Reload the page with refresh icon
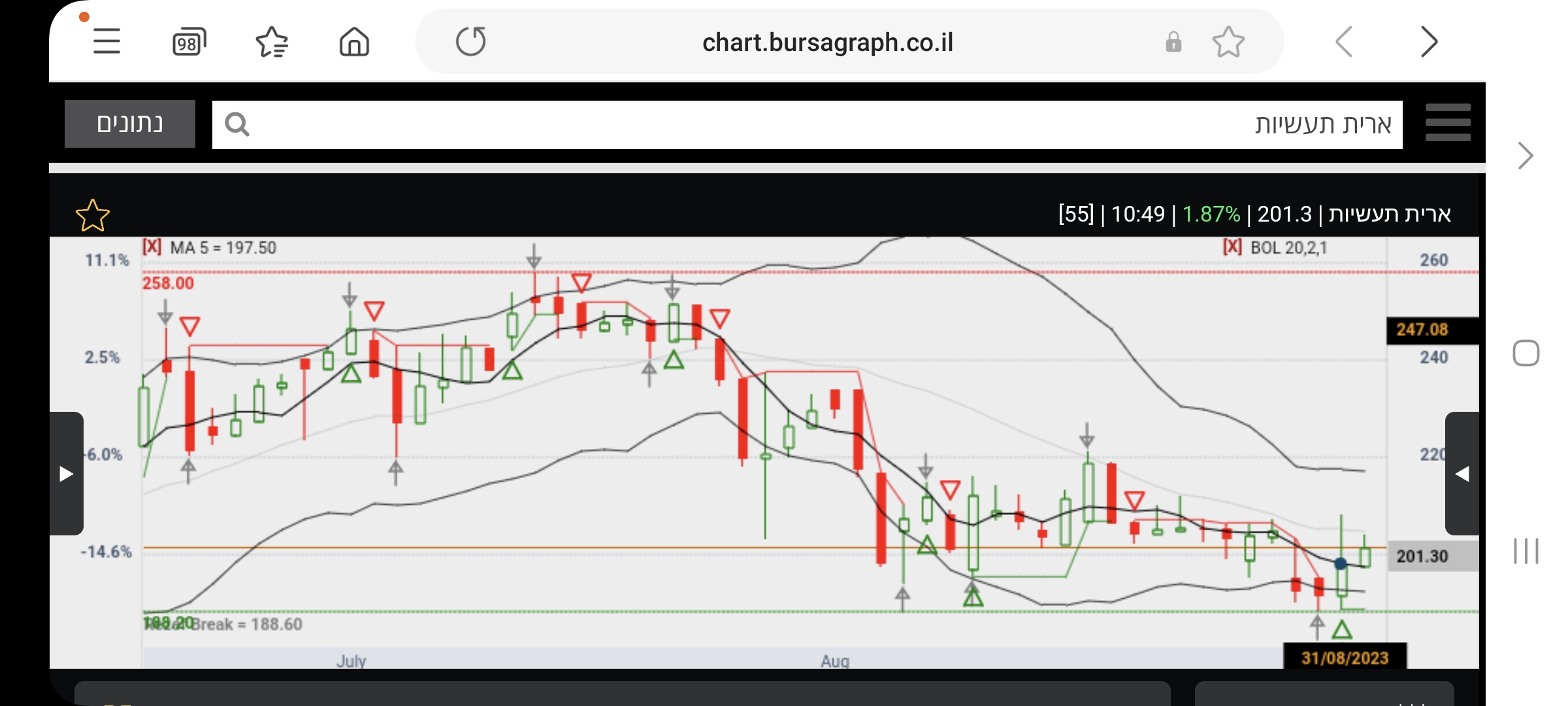 (470, 42)
